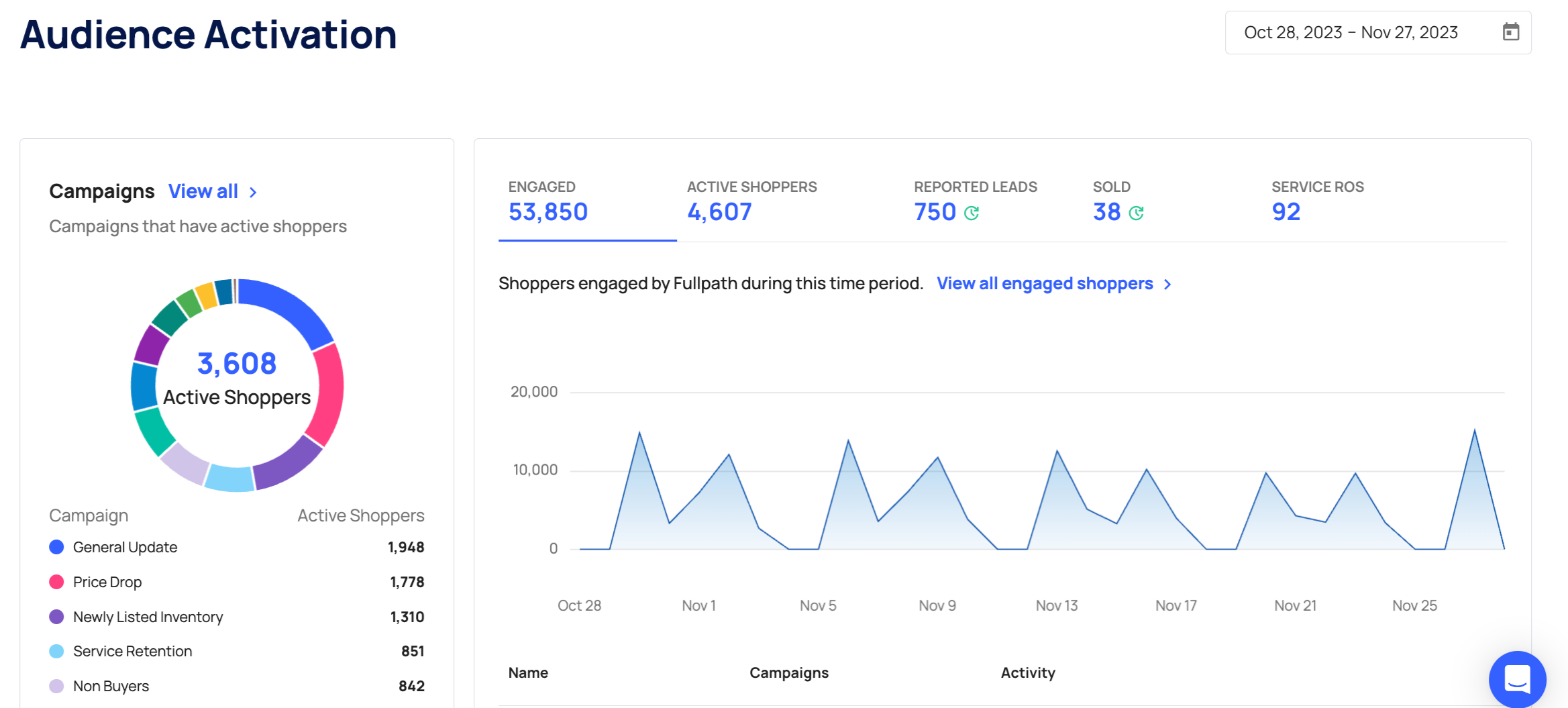
Task: Select the Service Retention campaign row
Action: click(236, 652)
